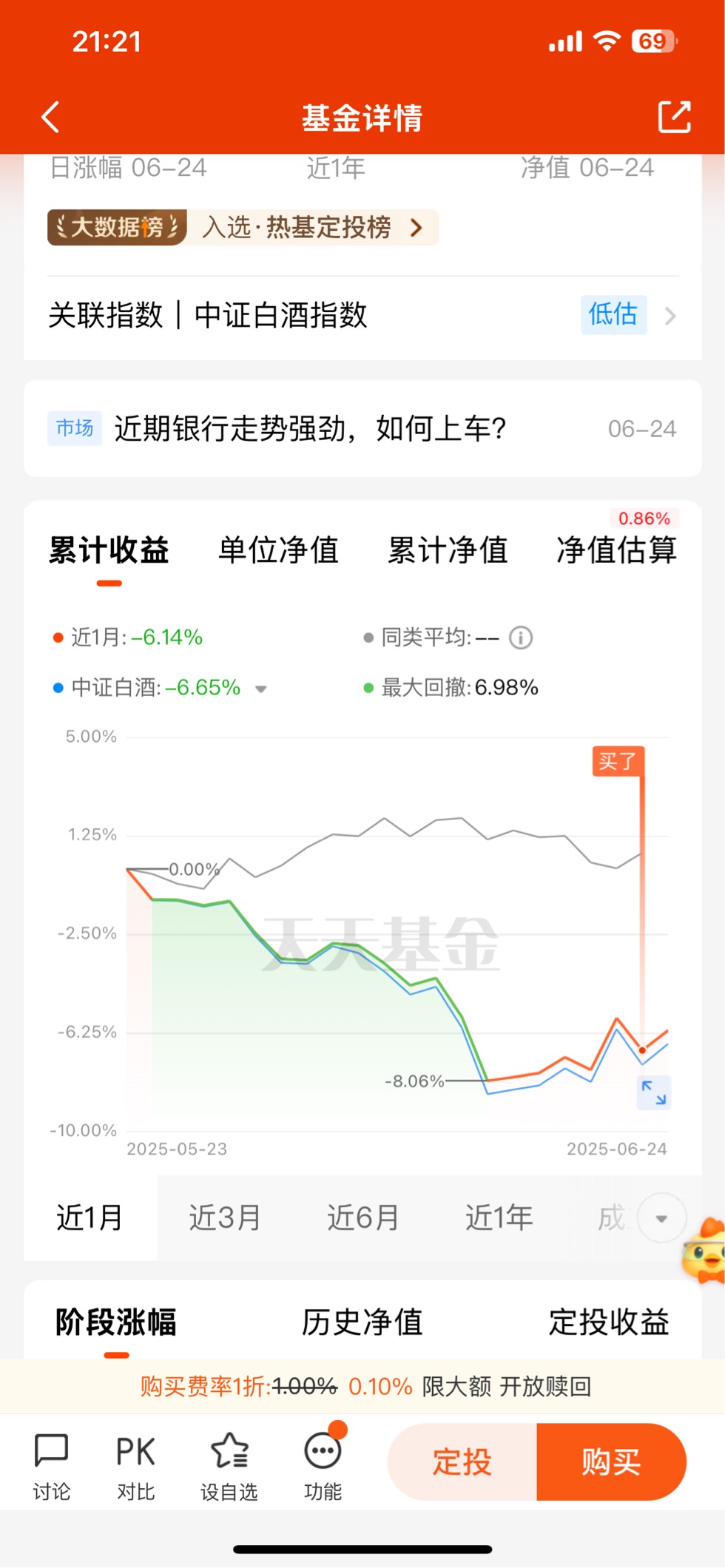Open the 中证白酒 benchmark dropdown arrow
This screenshot has width=725, height=1568.
tap(260, 689)
